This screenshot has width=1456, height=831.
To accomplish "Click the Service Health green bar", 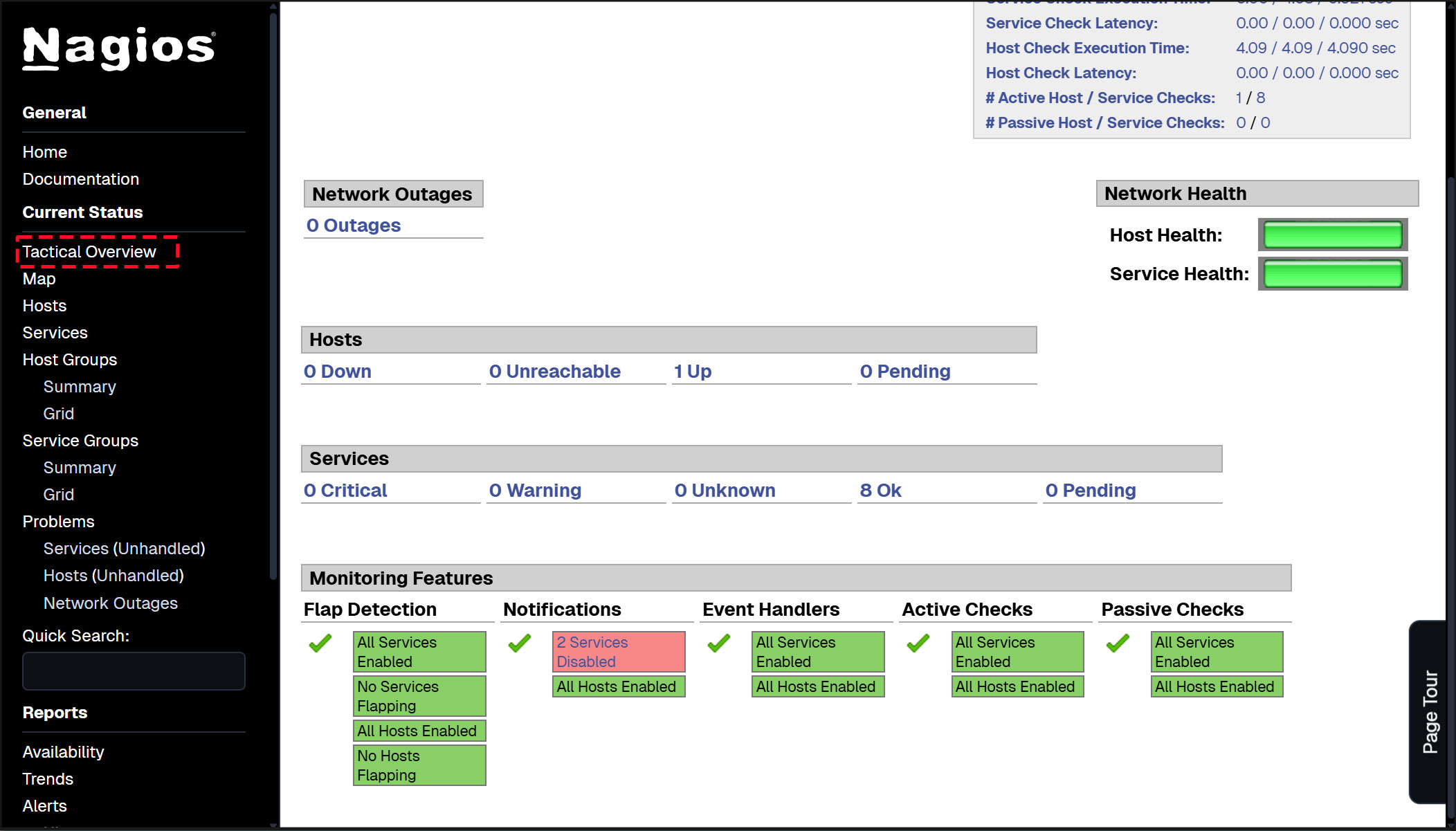I will click(x=1332, y=274).
